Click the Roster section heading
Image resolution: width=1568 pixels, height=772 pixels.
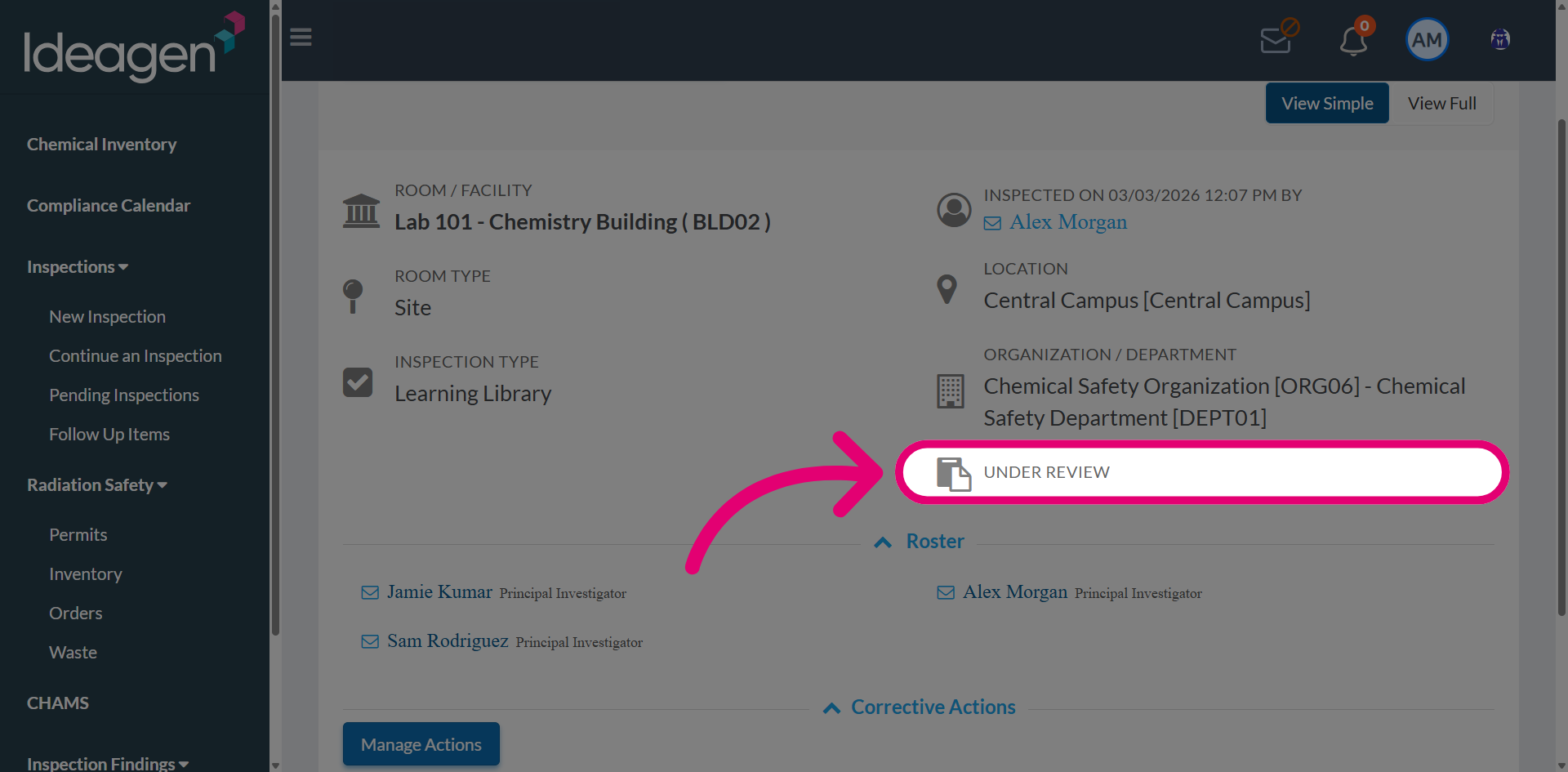[x=935, y=542]
